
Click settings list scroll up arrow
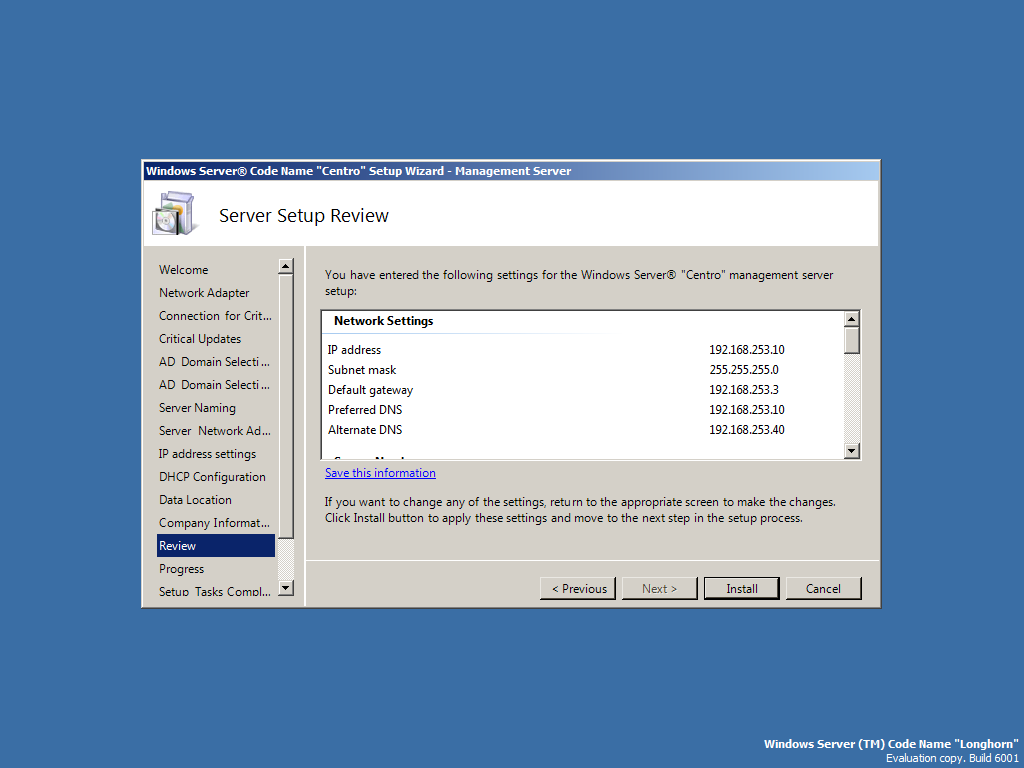[851, 319]
